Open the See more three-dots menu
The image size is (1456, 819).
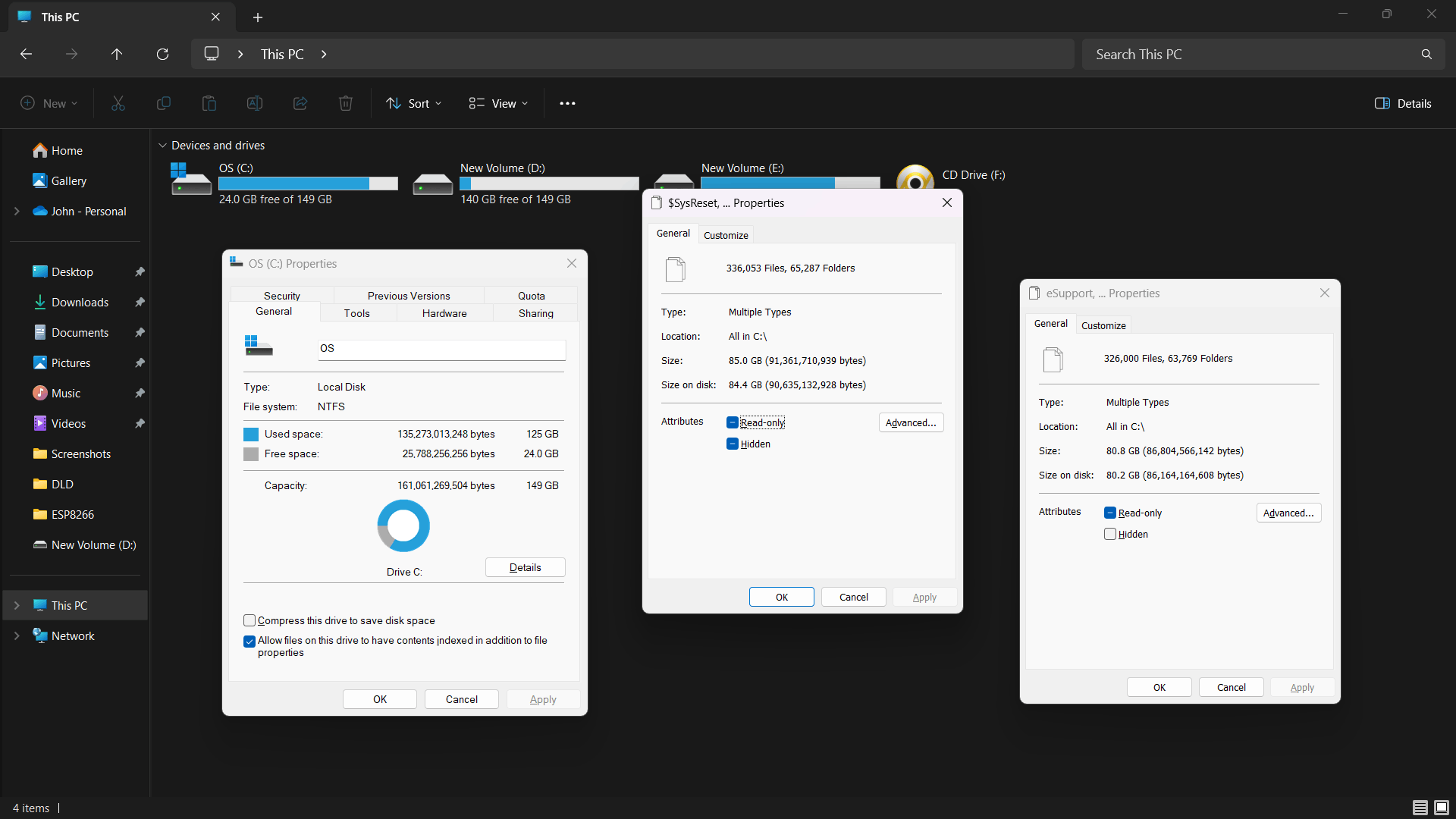tap(567, 104)
